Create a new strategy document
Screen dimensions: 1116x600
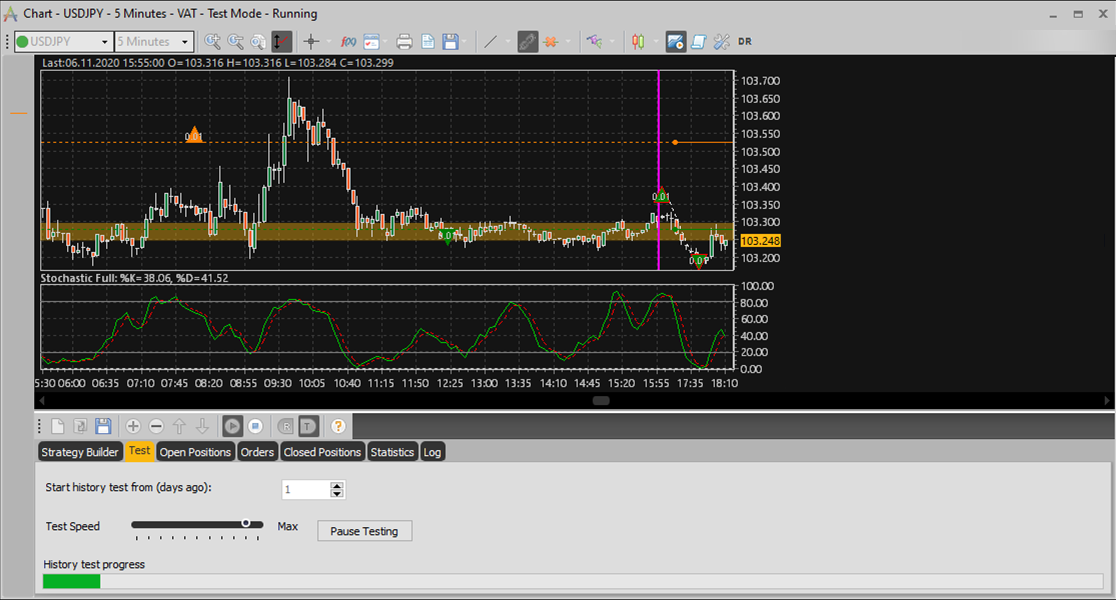click(58, 426)
